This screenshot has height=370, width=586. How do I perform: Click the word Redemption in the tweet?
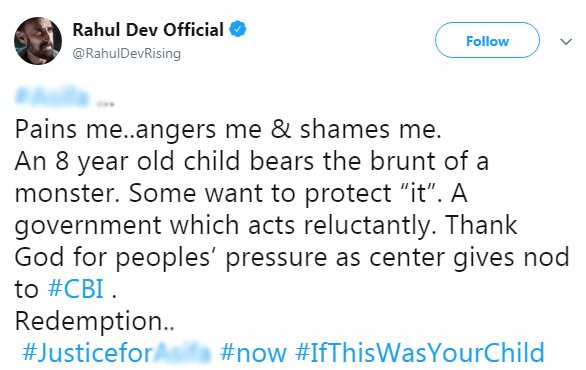[x=88, y=321]
